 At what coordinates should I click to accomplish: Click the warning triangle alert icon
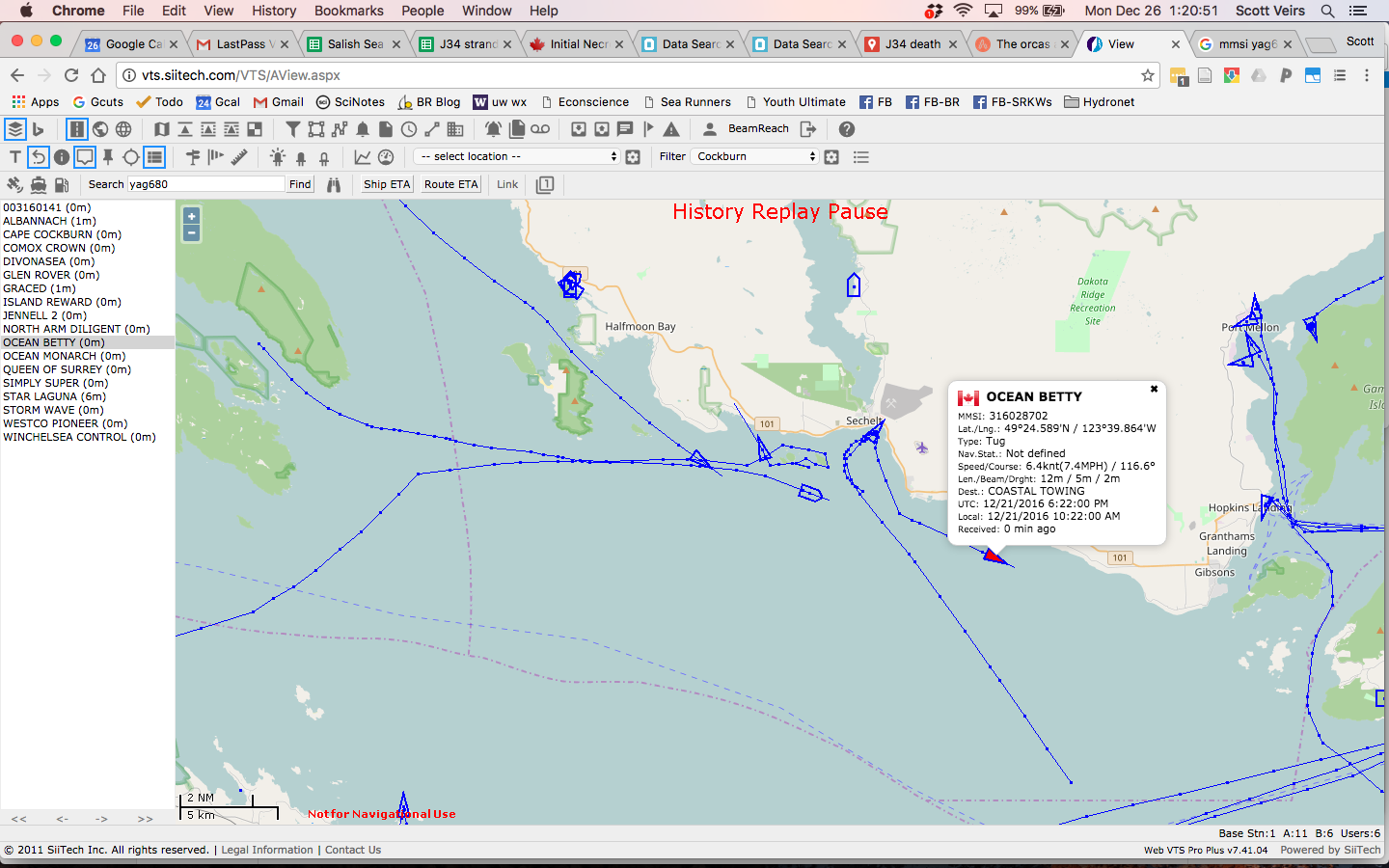(x=672, y=129)
